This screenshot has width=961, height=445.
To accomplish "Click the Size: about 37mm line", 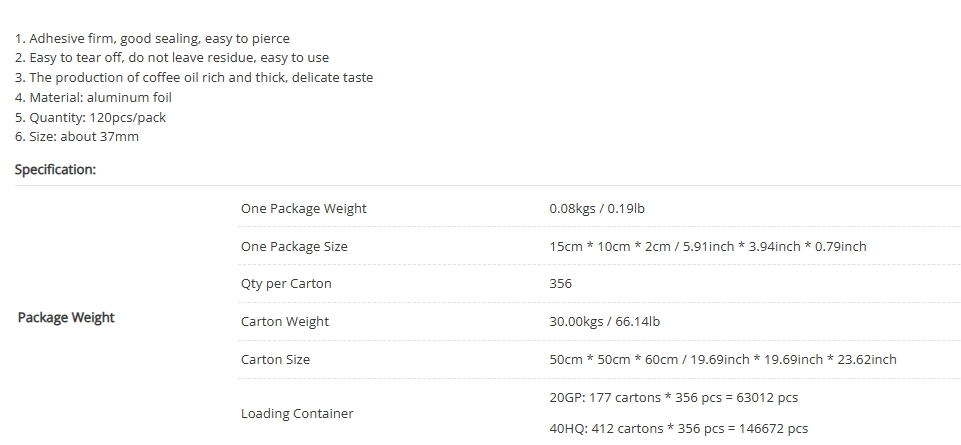I will [77, 137].
